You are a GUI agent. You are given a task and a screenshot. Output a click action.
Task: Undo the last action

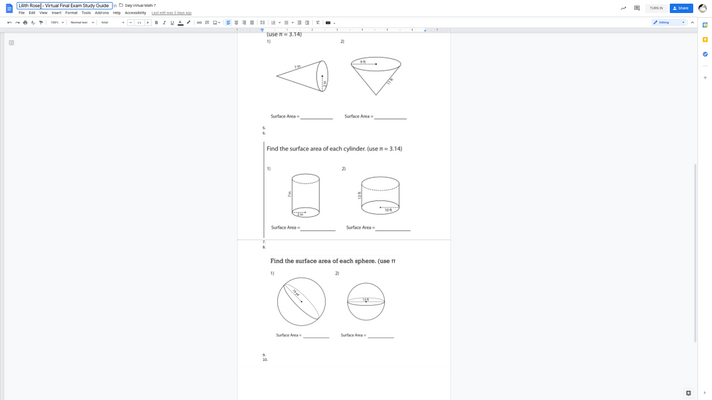[10, 23]
